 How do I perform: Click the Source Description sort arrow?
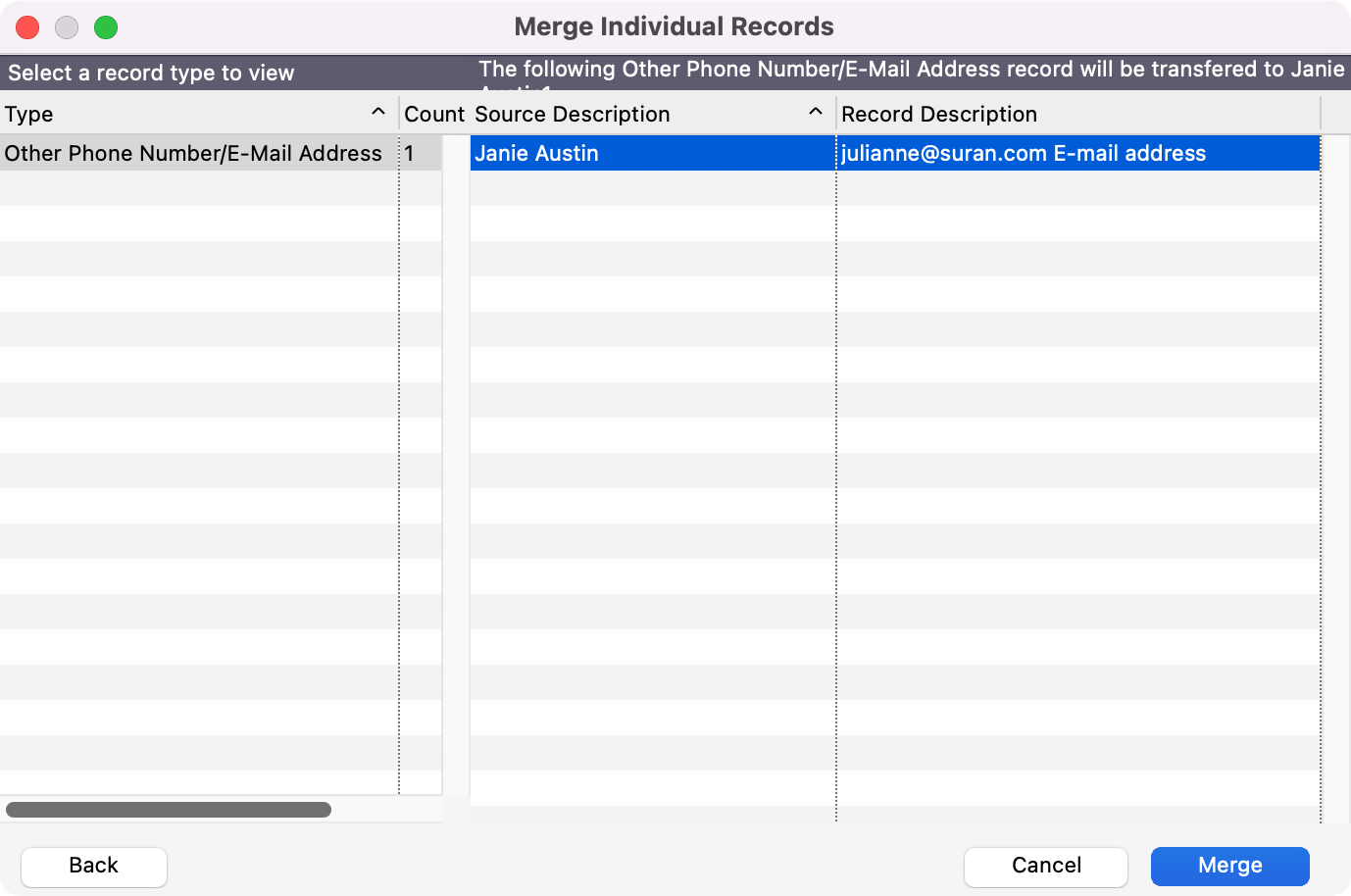[x=815, y=113]
